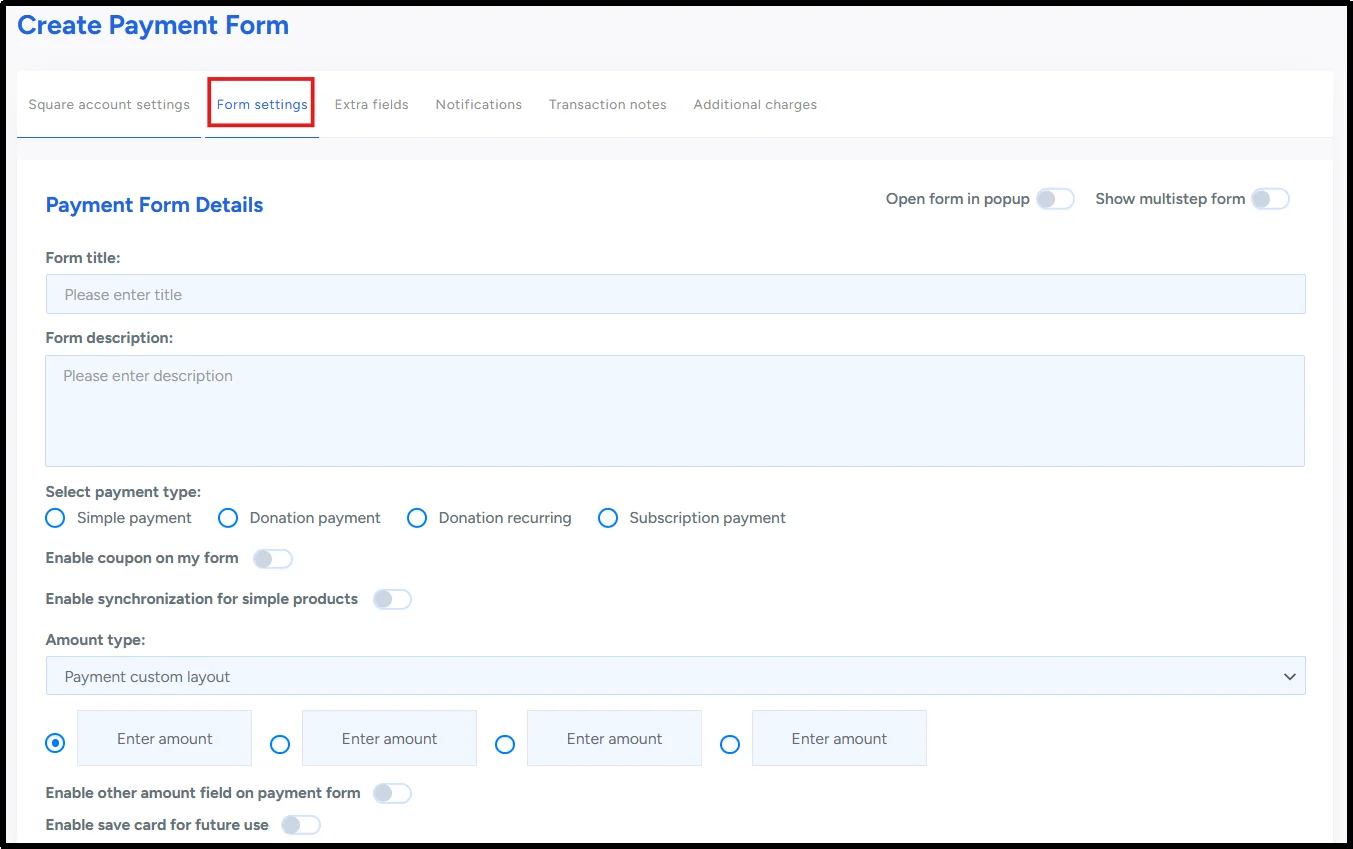Viewport: 1353px width, 849px height.
Task: Switch to Additional charges tab
Action: coord(755,104)
